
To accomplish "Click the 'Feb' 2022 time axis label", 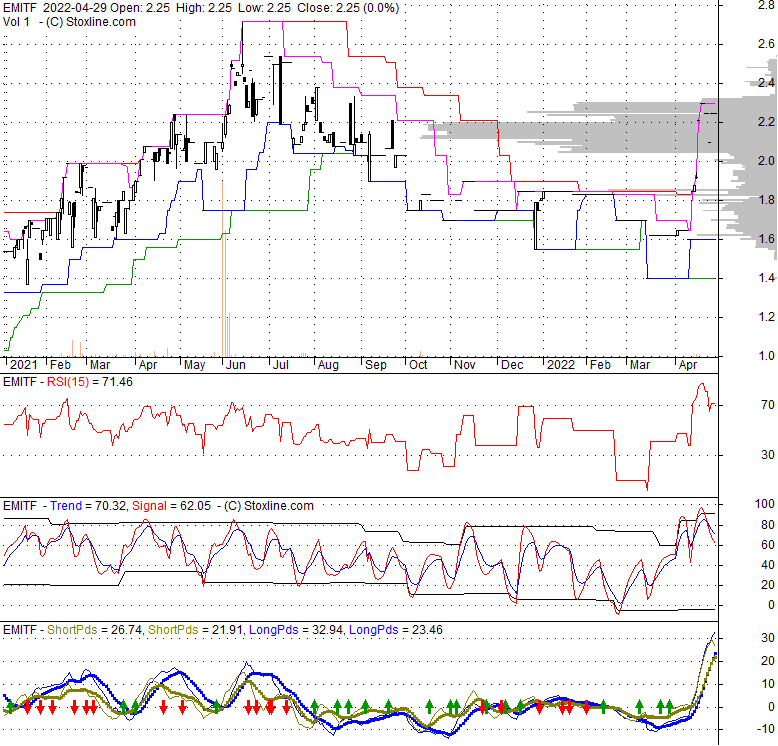I will tap(600, 365).
